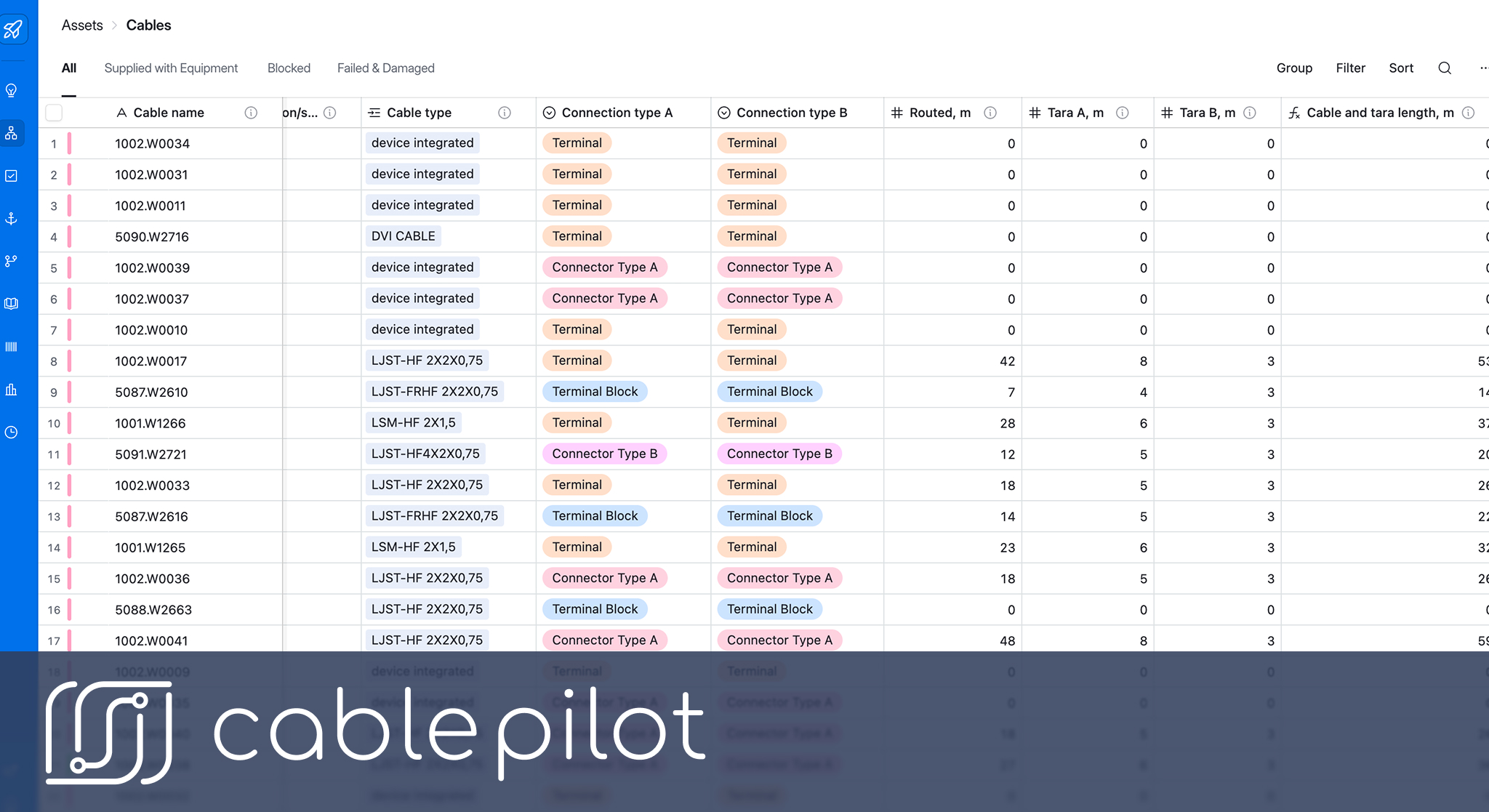1489x812 pixels.
Task: Click the anchor icon in sidebar
Action: pos(12,218)
